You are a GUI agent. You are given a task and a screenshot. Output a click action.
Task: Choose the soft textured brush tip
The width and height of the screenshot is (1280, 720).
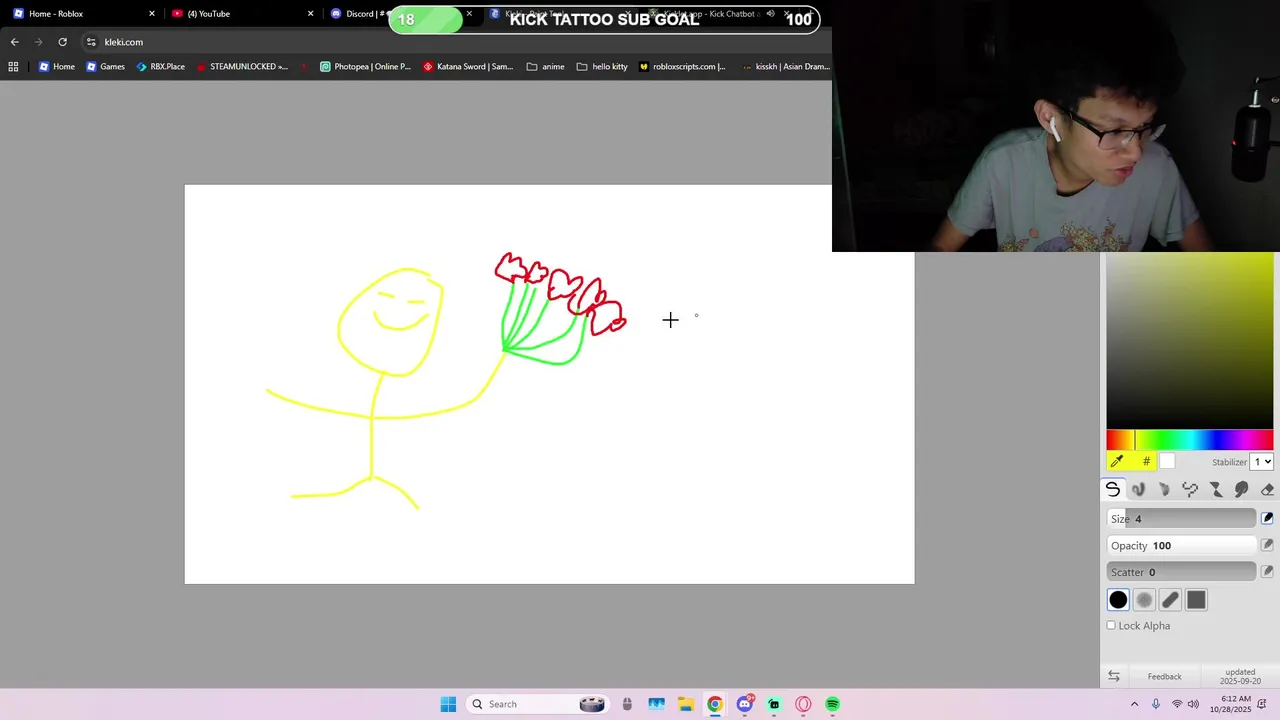point(1144,600)
